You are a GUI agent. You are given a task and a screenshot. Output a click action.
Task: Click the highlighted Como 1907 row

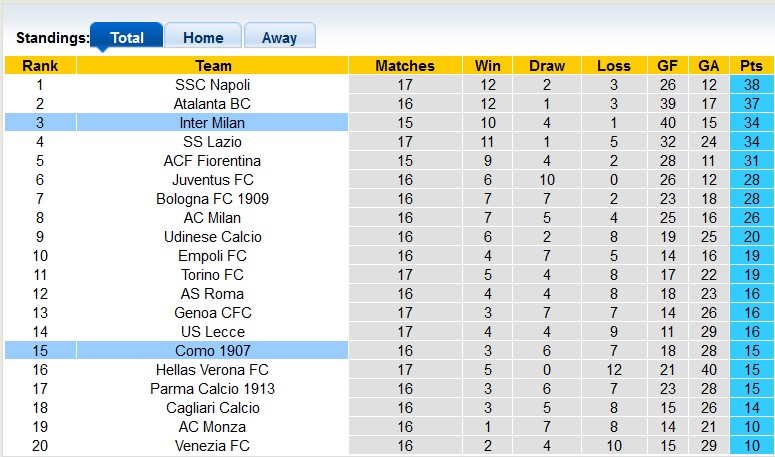click(x=213, y=351)
